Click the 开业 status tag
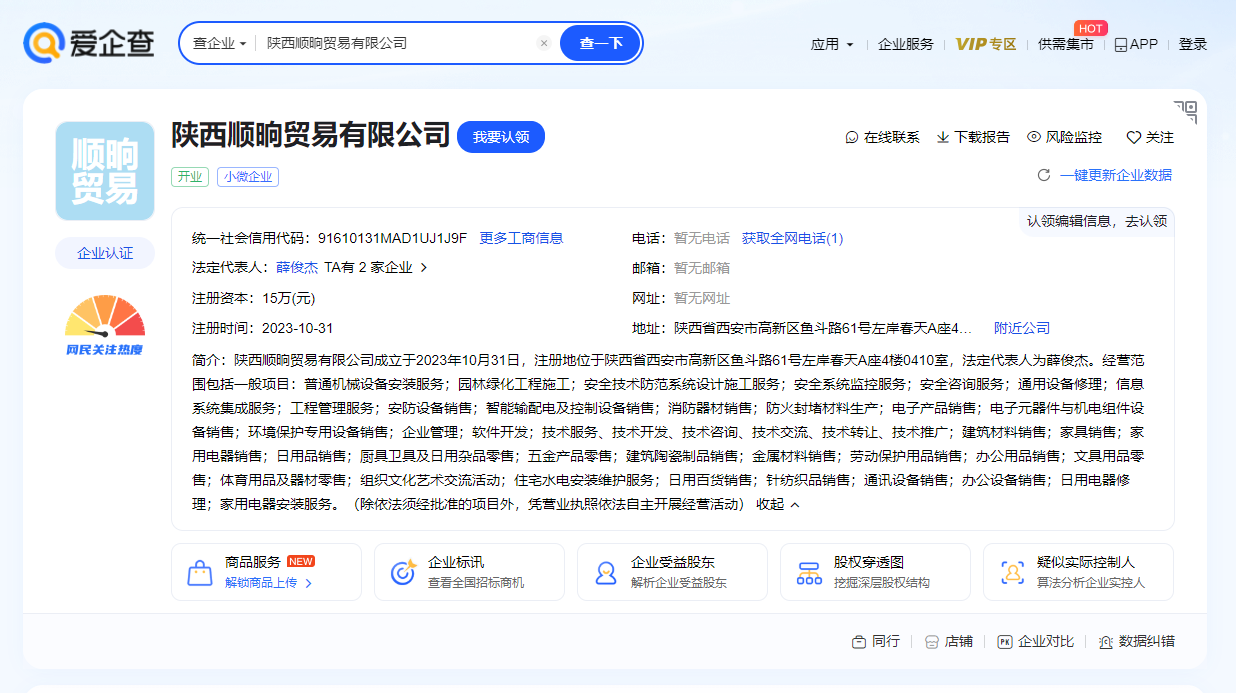Screen dimensions: 1236x693 [190, 176]
